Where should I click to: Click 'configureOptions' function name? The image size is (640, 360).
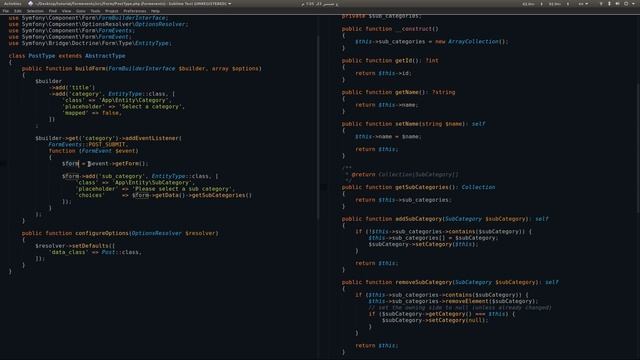click(x=102, y=233)
